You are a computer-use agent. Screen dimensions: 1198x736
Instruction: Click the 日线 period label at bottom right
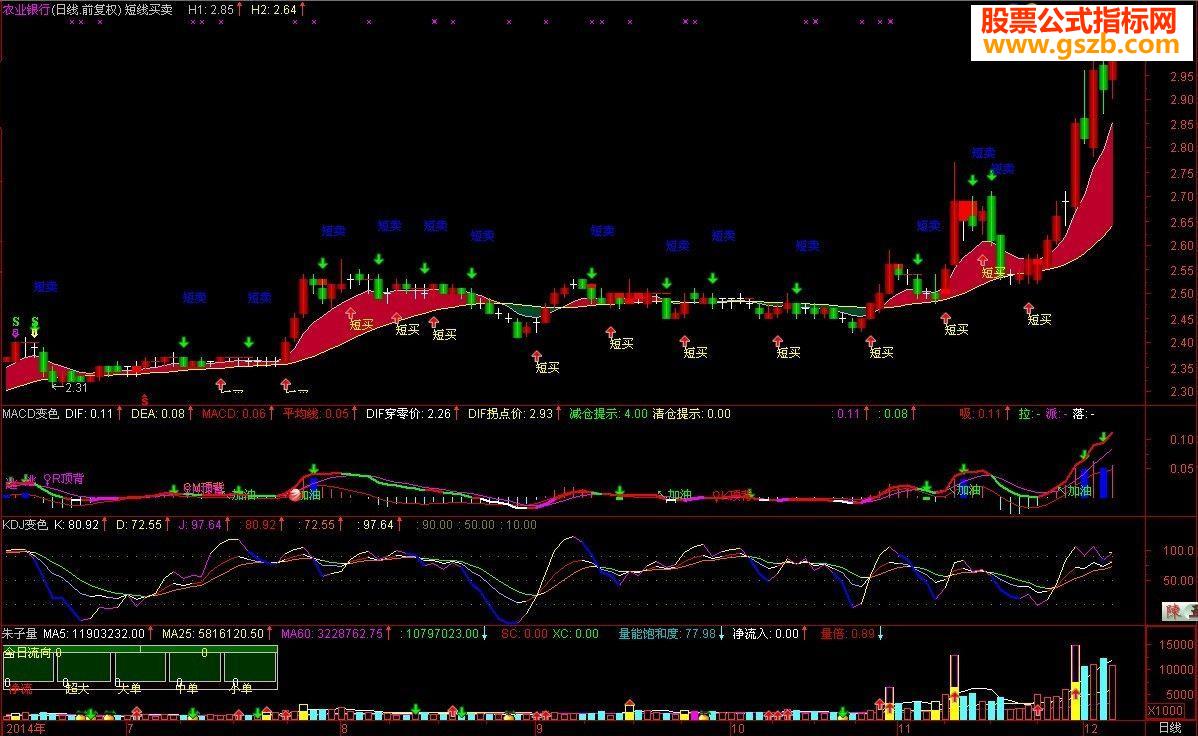[x=1170, y=728]
